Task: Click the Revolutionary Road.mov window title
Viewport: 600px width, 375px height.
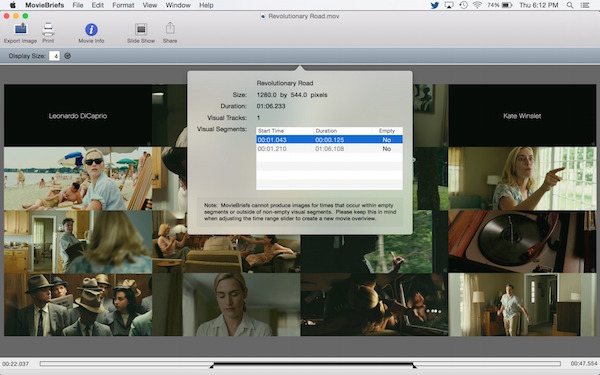Action: point(303,16)
